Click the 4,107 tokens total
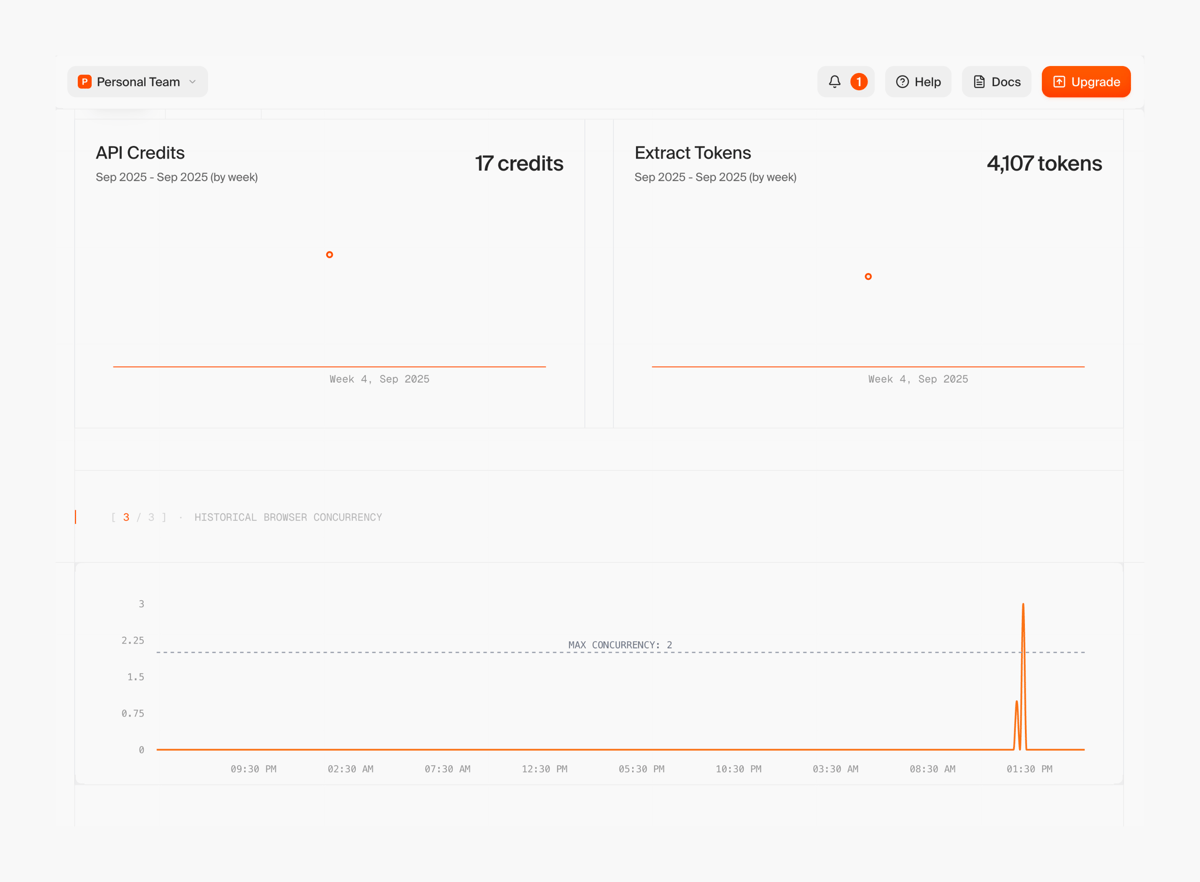 point(1044,163)
